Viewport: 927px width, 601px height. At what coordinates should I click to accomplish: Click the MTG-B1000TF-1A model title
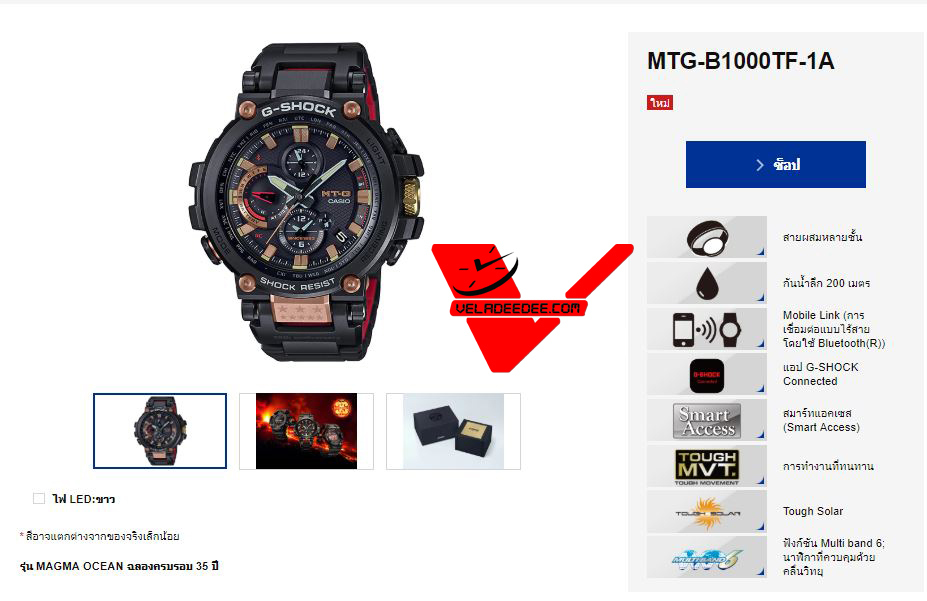click(x=741, y=61)
